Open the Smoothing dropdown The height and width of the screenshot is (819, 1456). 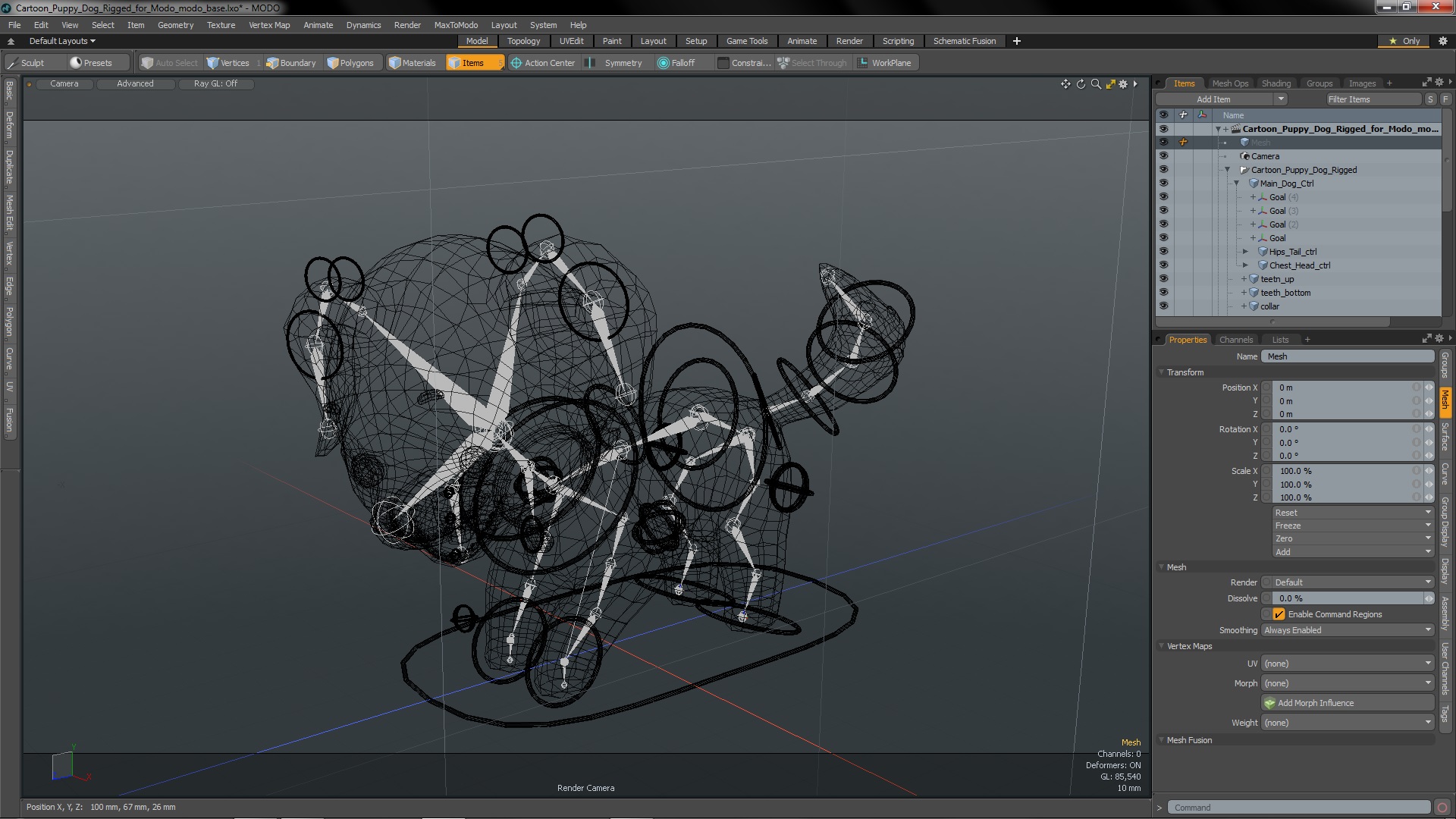1347,630
